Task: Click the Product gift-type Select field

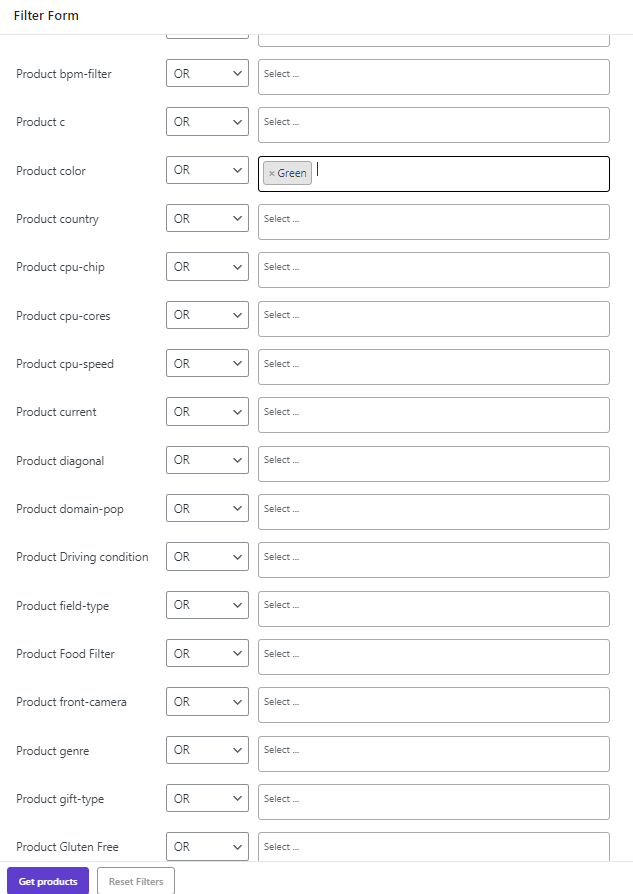Action: click(433, 802)
